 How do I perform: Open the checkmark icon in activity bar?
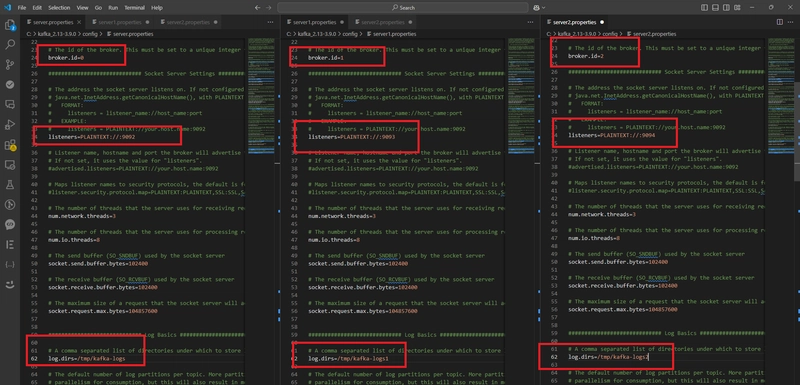10,84
